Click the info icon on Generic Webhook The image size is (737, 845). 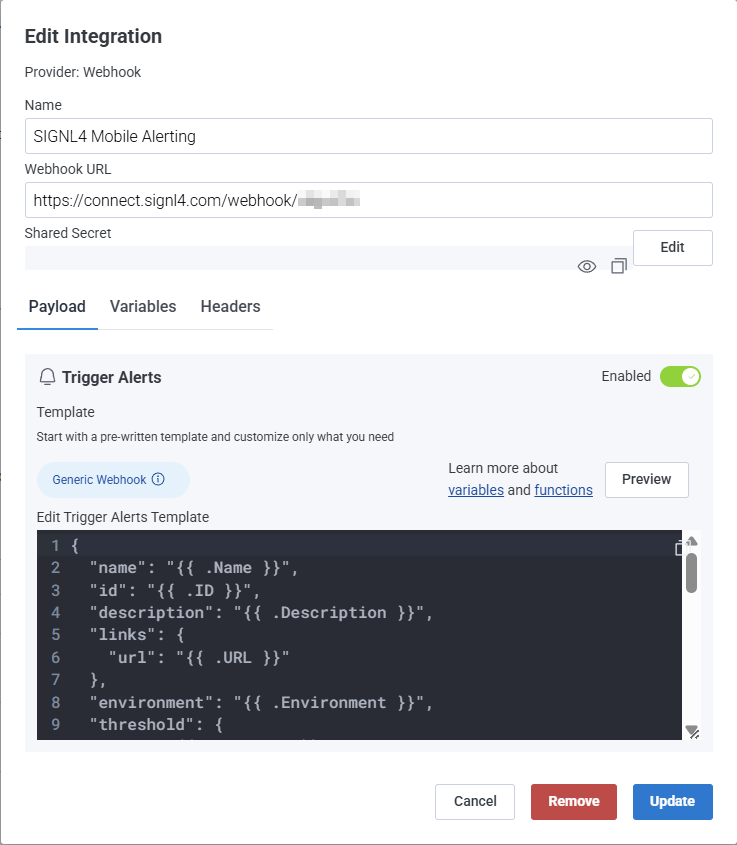click(158, 480)
